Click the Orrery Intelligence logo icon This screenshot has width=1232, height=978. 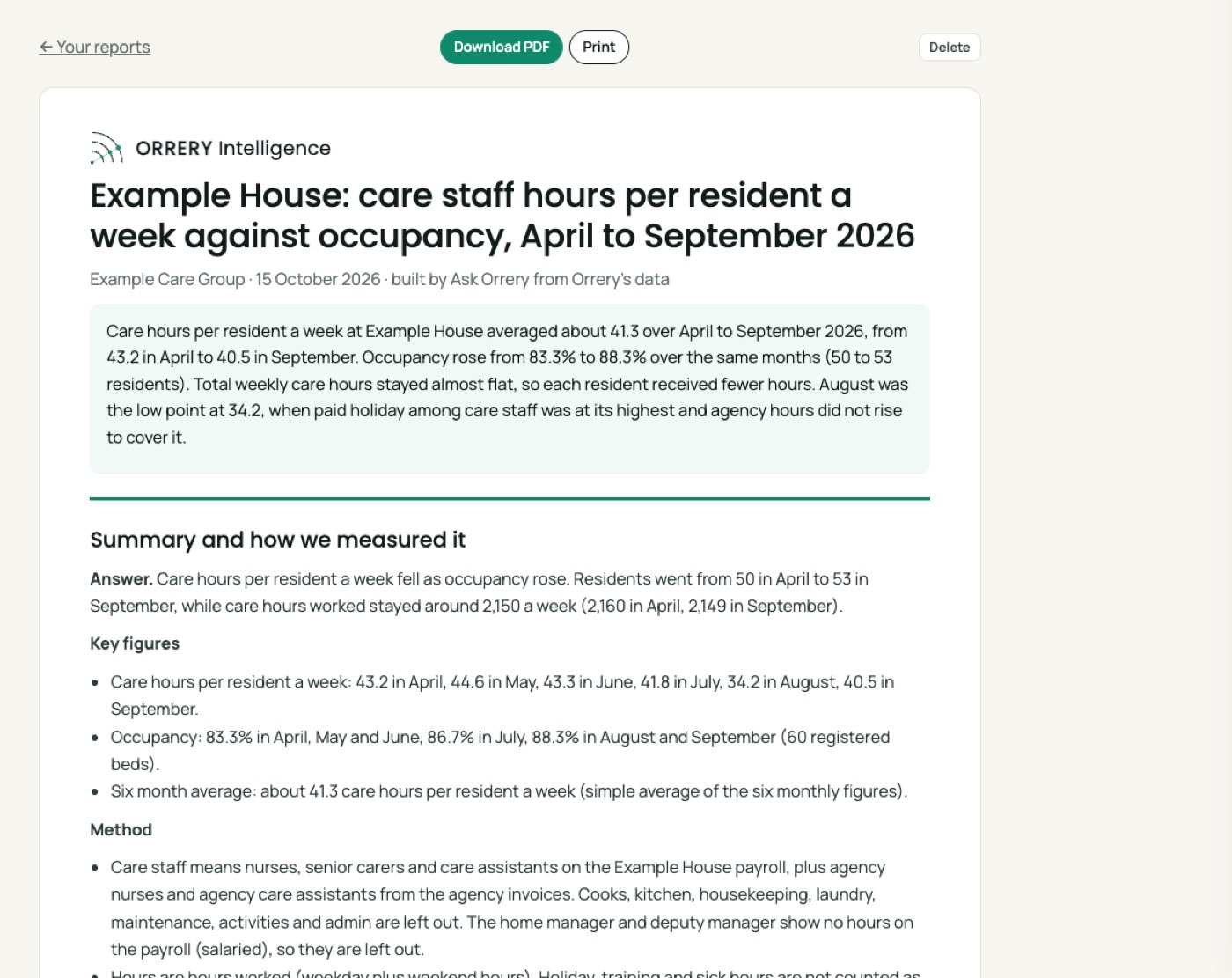[106, 148]
